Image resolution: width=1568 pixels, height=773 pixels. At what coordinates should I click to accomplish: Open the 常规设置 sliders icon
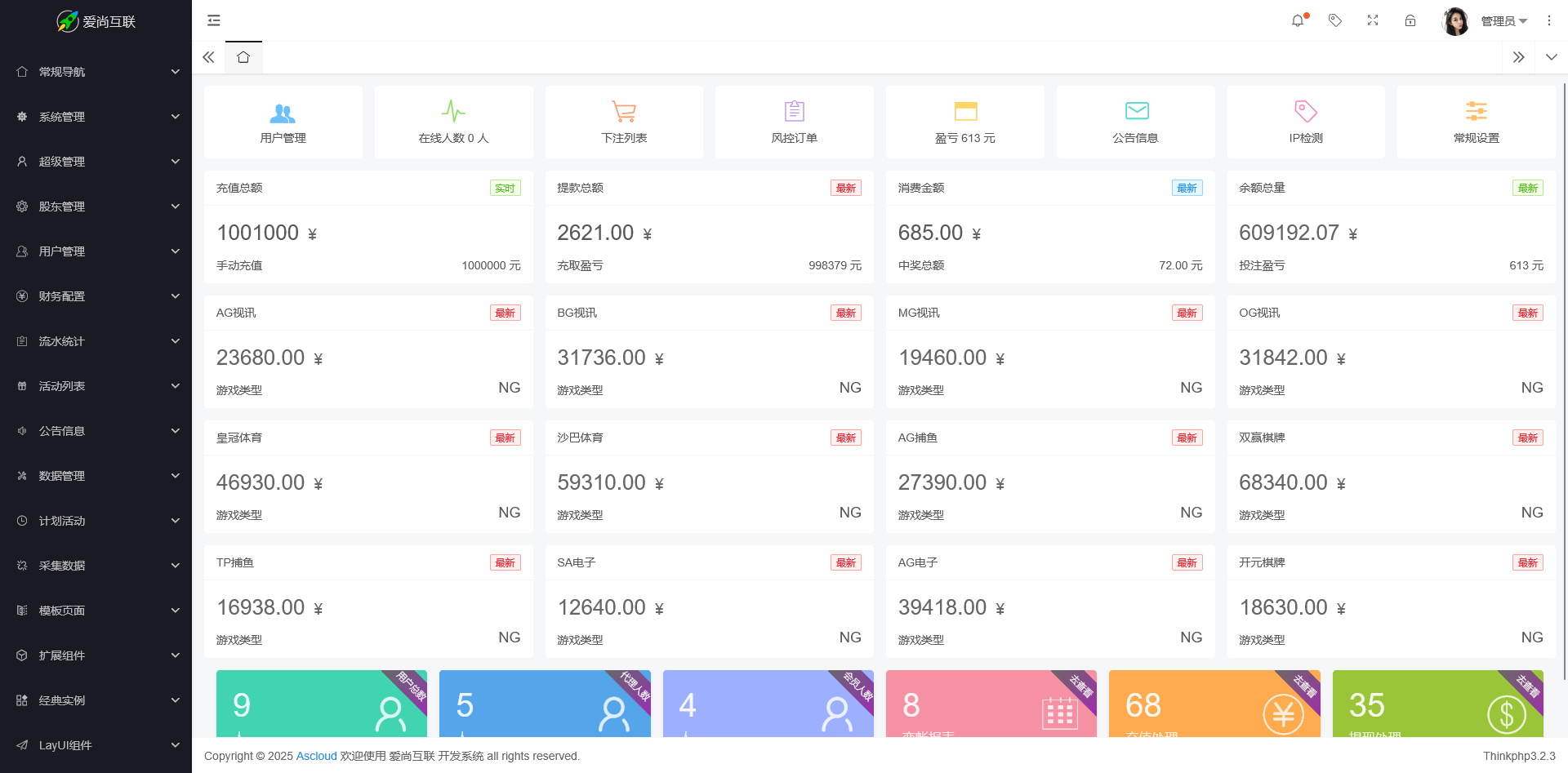pos(1476,111)
